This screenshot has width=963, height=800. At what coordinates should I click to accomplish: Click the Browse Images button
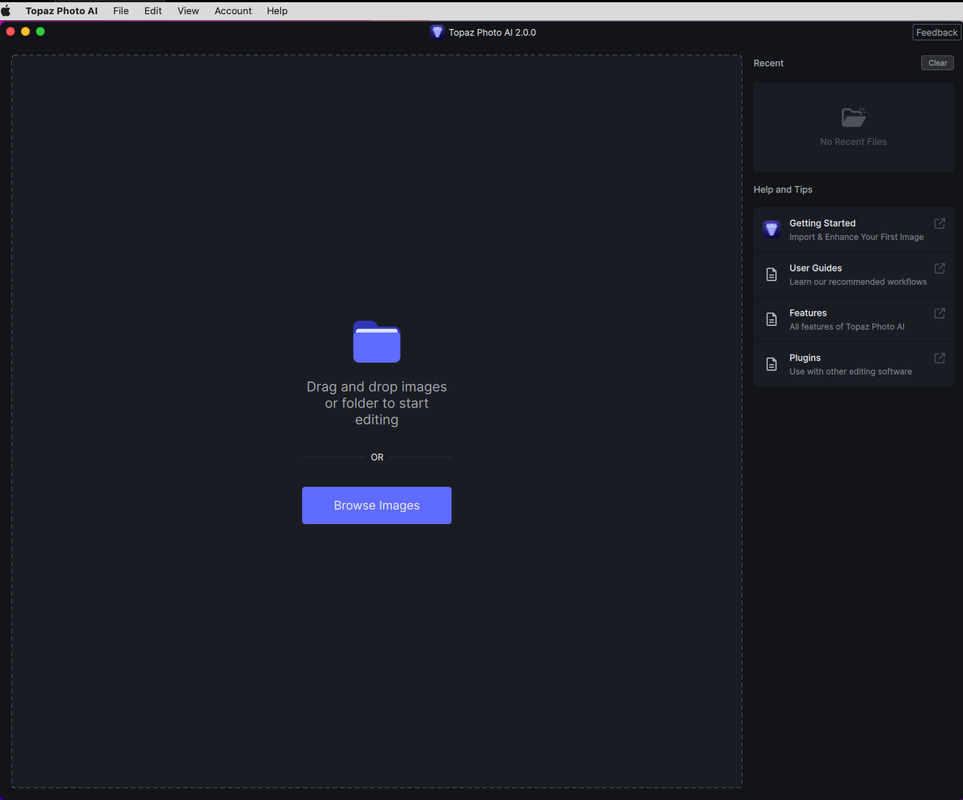pos(376,505)
